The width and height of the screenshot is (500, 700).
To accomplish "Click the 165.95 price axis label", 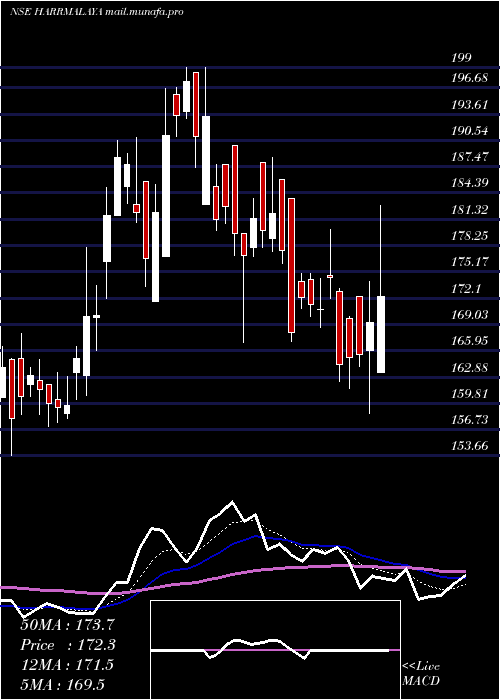I will click(x=470, y=341).
